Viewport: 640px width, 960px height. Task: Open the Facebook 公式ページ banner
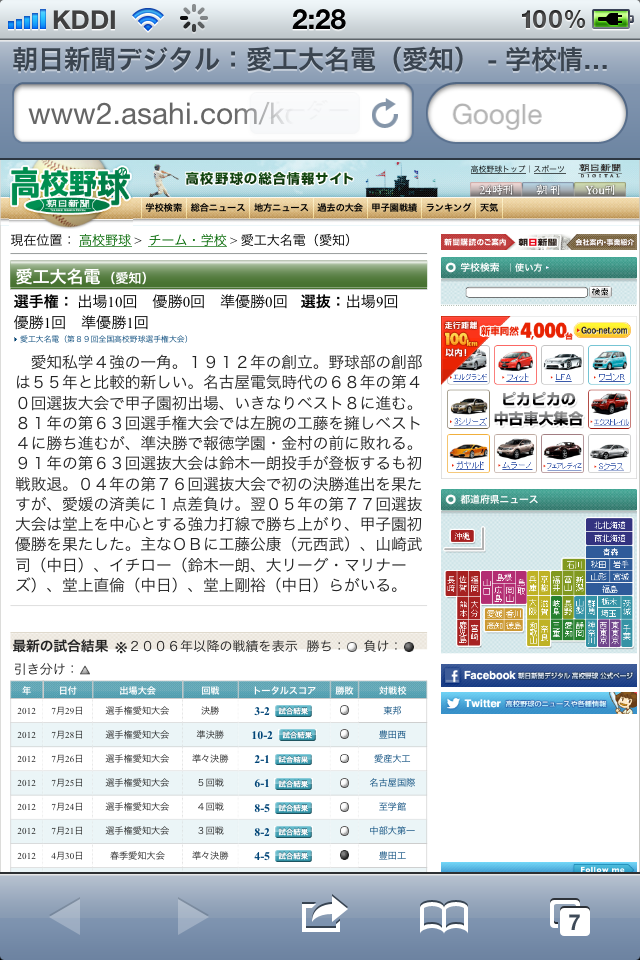(x=539, y=675)
